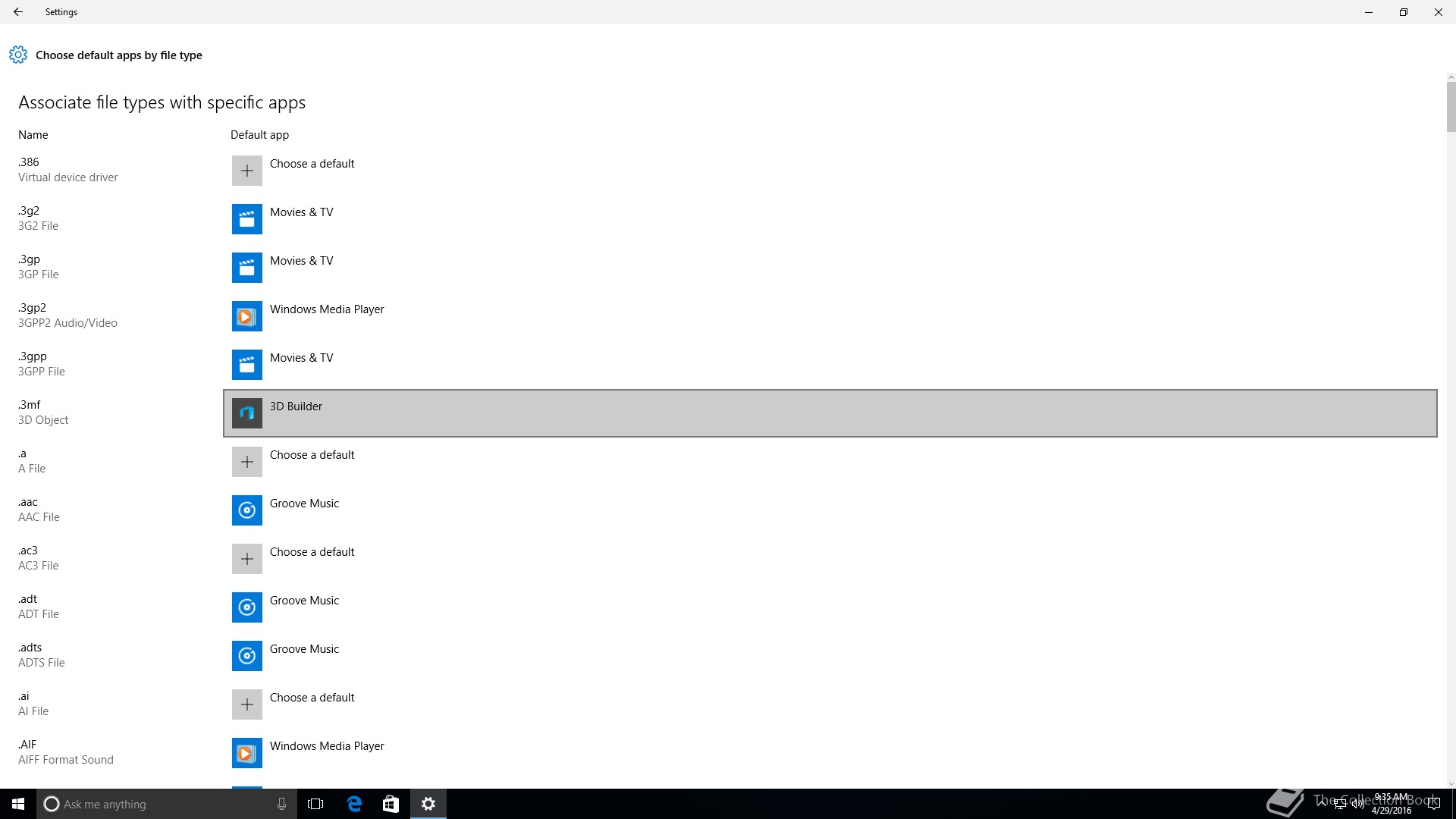Click the Settings app taskbar icon
This screenshot has height=819, width=1456.
[x=428, y=804]
